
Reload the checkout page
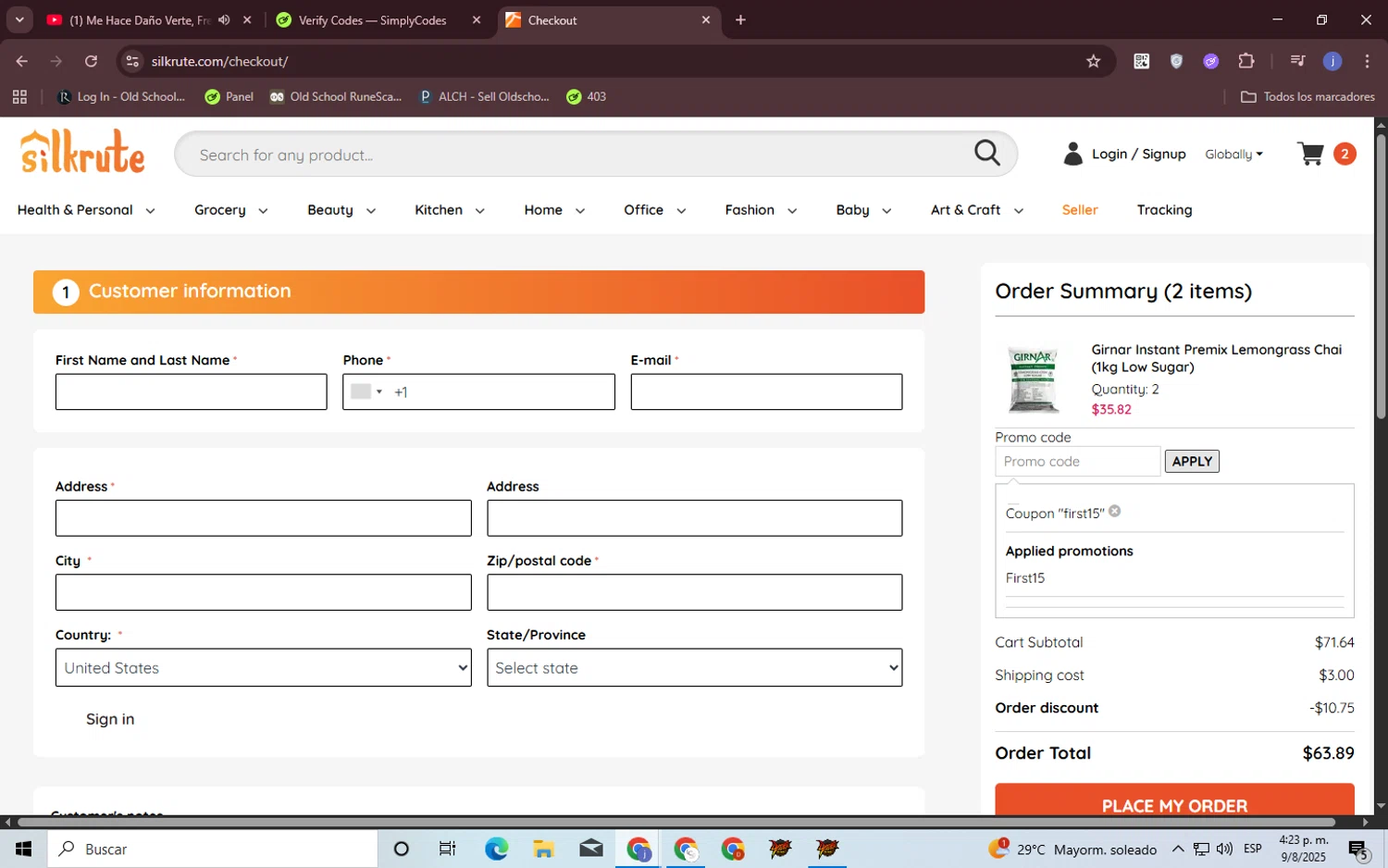pos(91,61)
